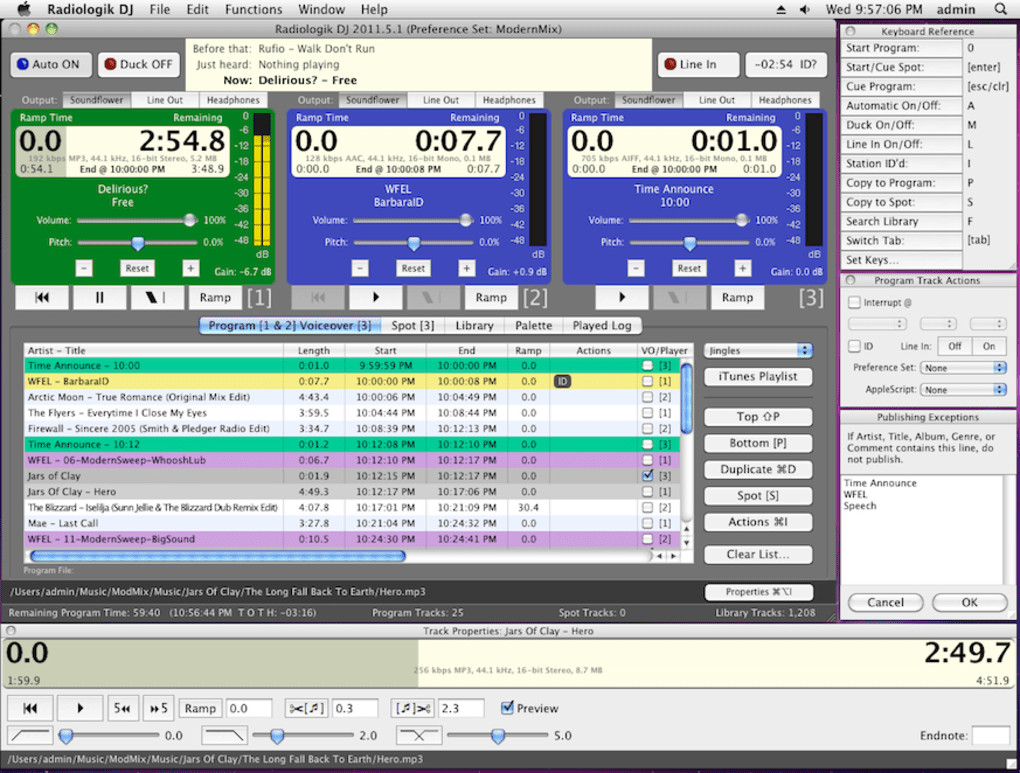Viewport: 1020px width, 773px height.
Task: Enable the Interrupt @ checkbox
Action: click(x=854, y=303)
